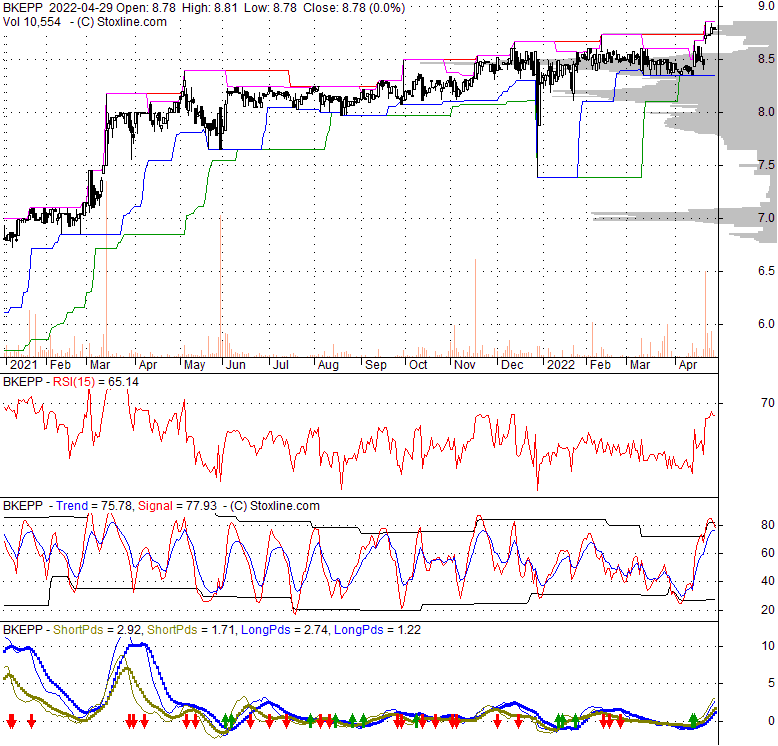778x746 pixels.
Task: Click the 'RSI(15)' indicator label
Action: 73,382
